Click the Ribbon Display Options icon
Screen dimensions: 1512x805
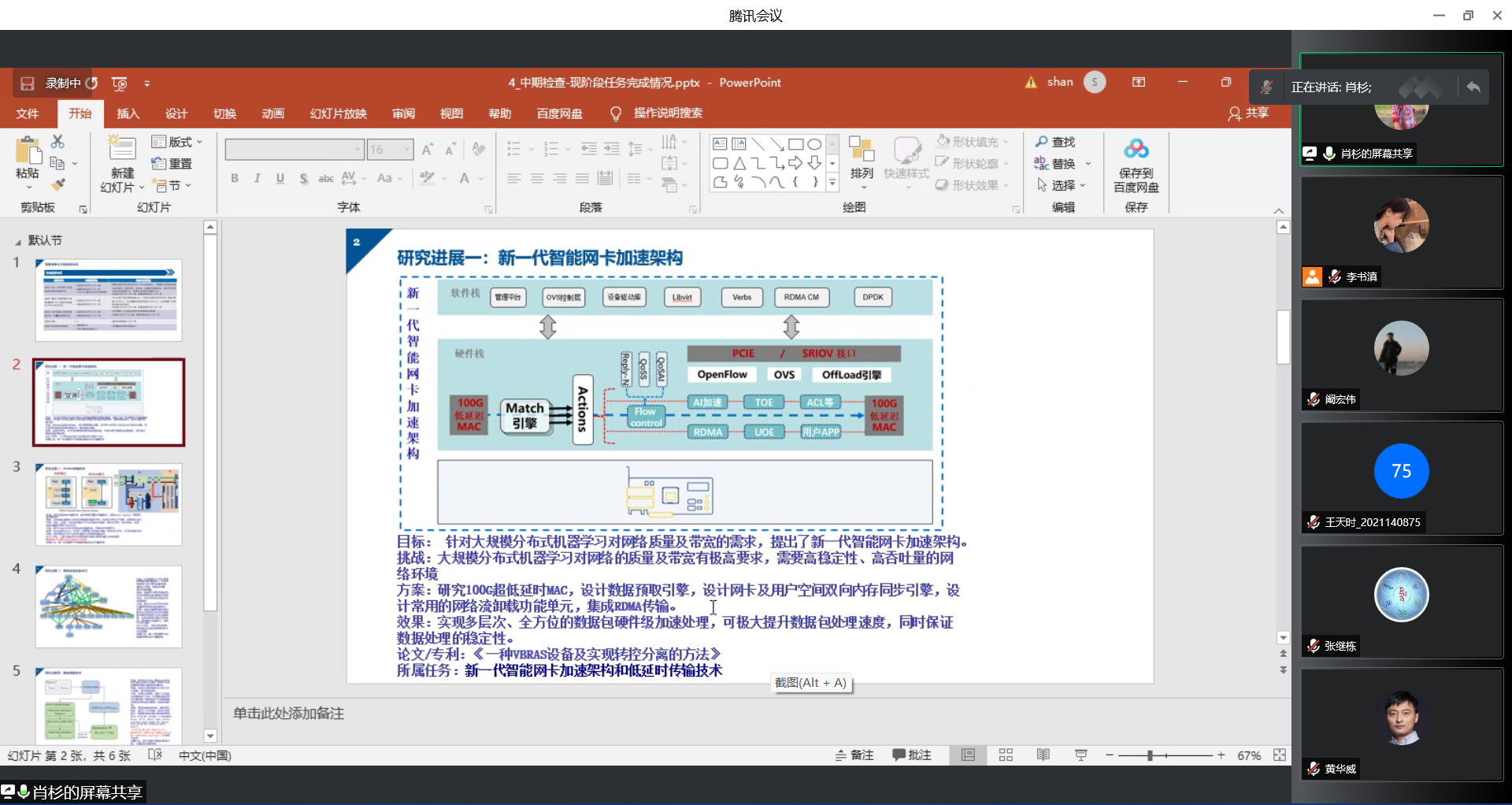click(x=1139, y=82)
